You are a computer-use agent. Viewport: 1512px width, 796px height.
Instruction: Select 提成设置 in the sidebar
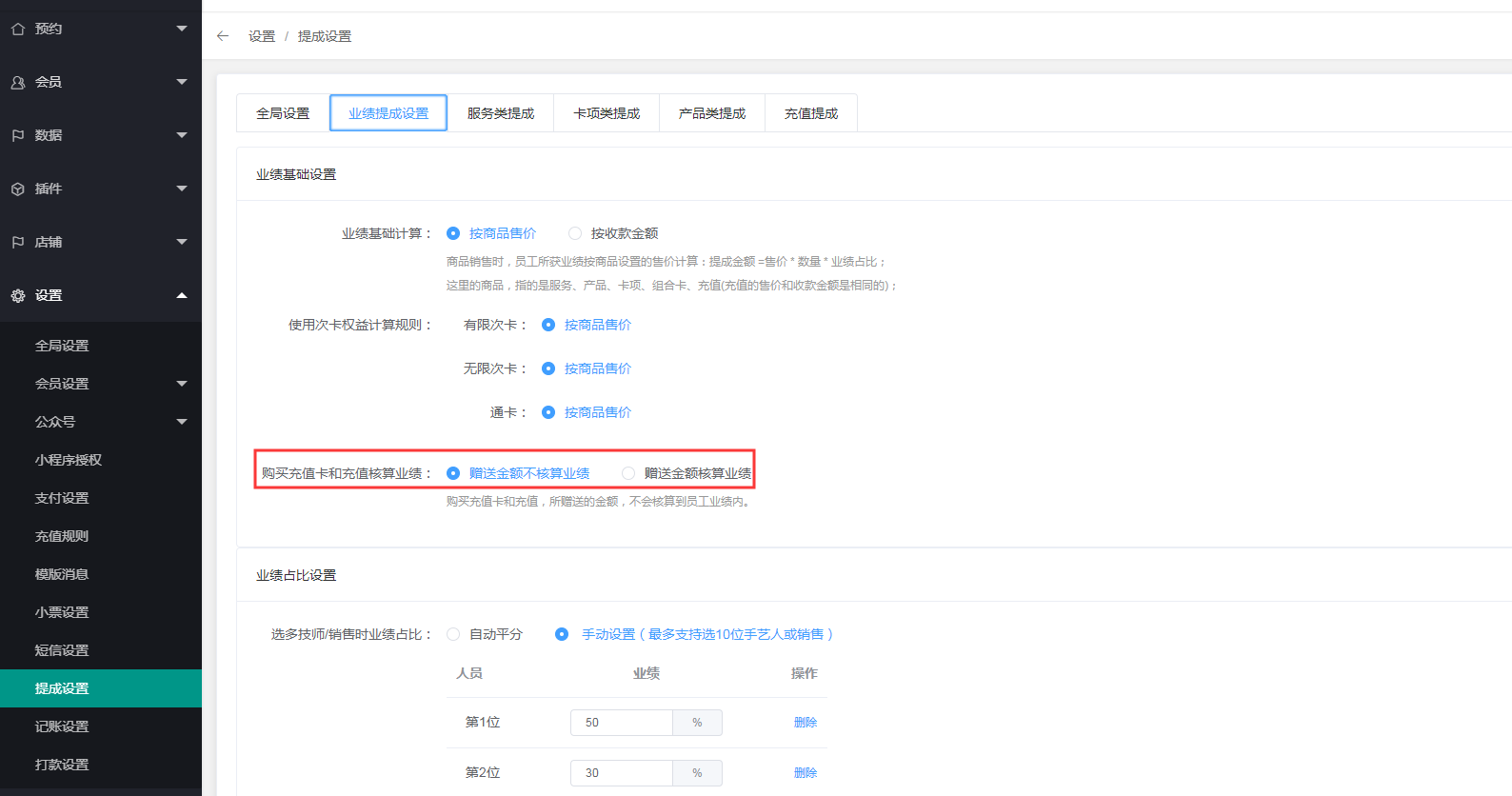pos(101,688)
